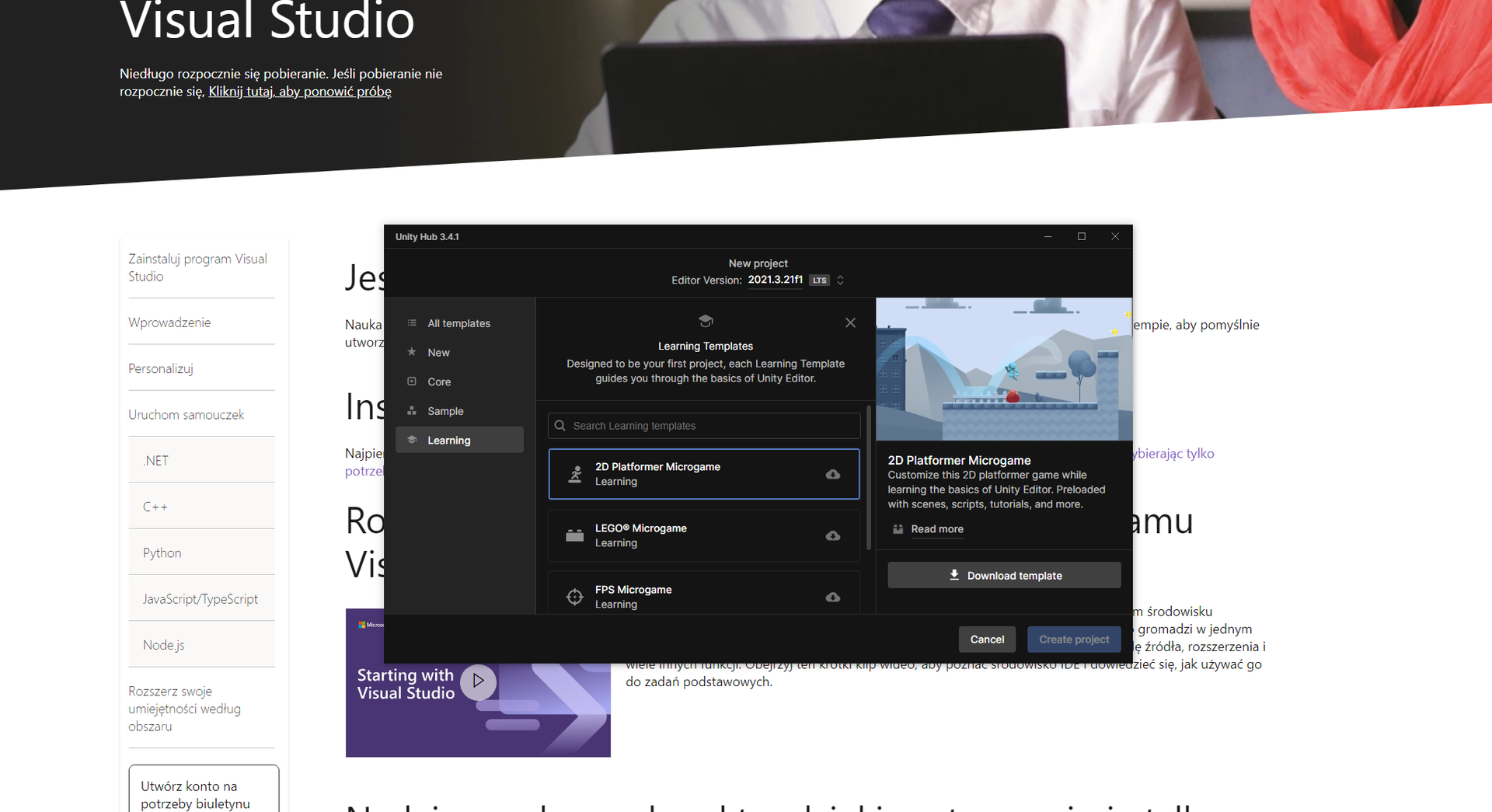Image resolution: width=1492 pixels, height=812 pixels.
Task: Select Uruchom samouczek sidebar item
Action: point(186,414)
